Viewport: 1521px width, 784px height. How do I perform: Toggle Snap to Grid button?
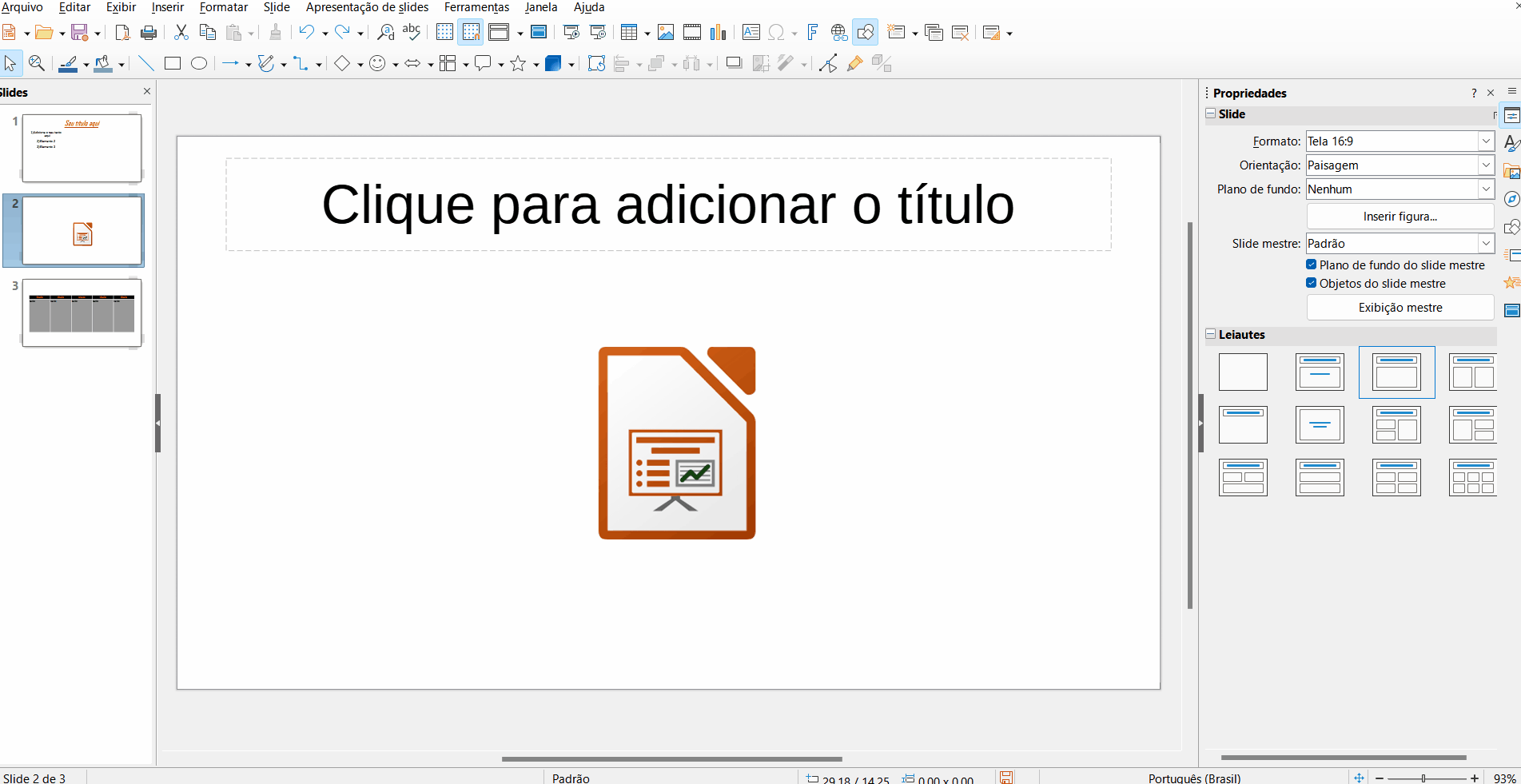pos(471,33)
